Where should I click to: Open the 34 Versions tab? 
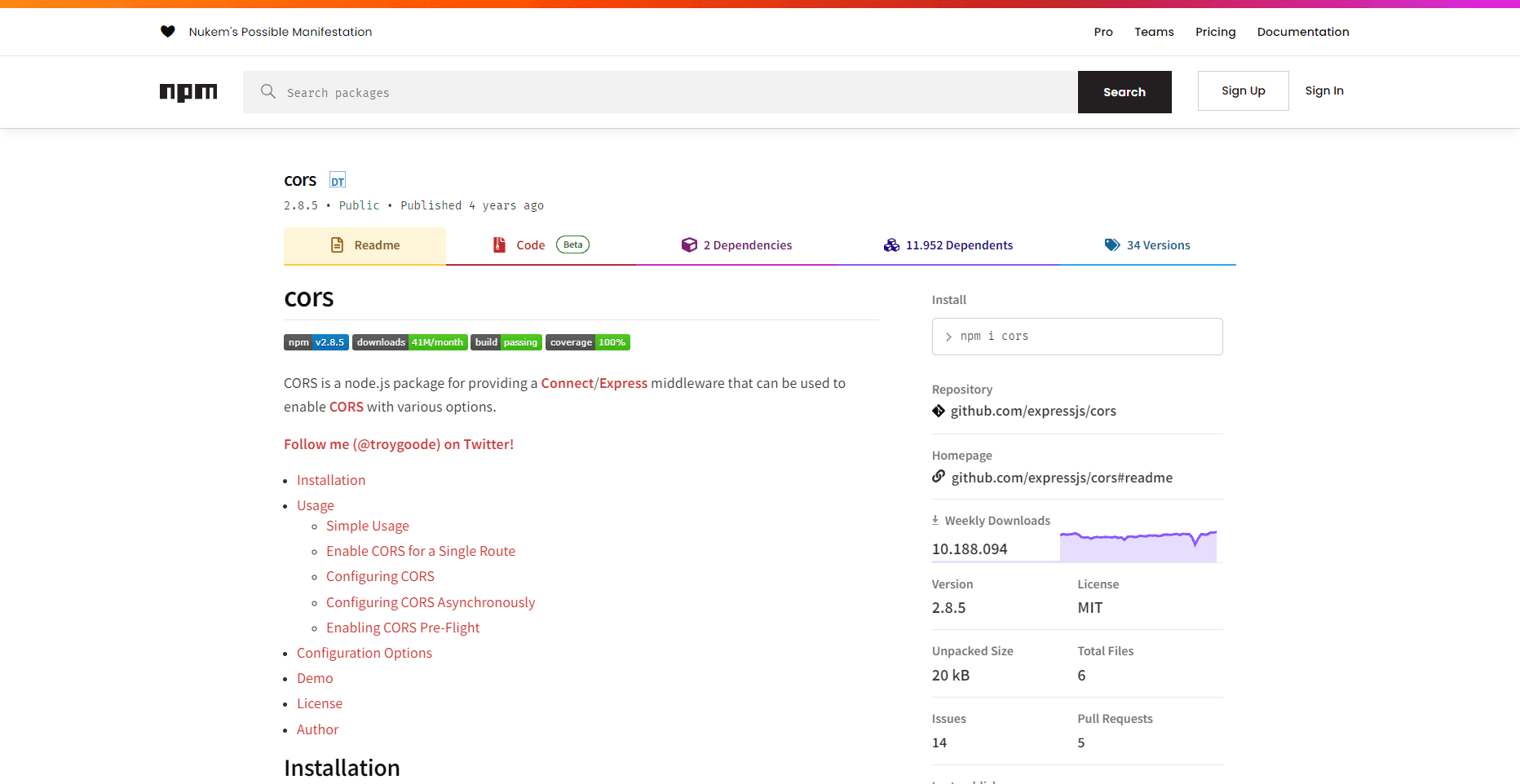pyautogui.click(x=1147, y=245)
